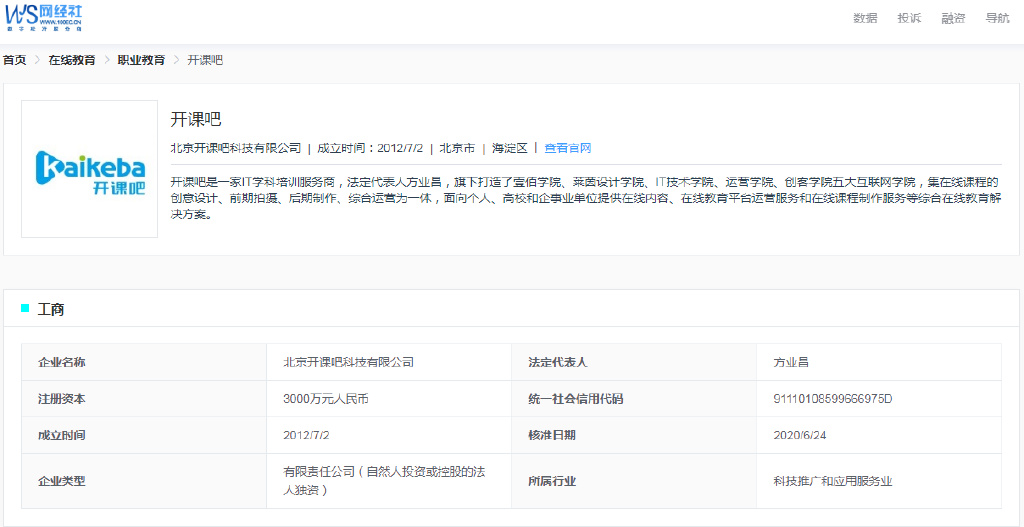This screenshot has width=1024, height=527.
Task: Click 海淀区 district text
Action: (510, 148)
